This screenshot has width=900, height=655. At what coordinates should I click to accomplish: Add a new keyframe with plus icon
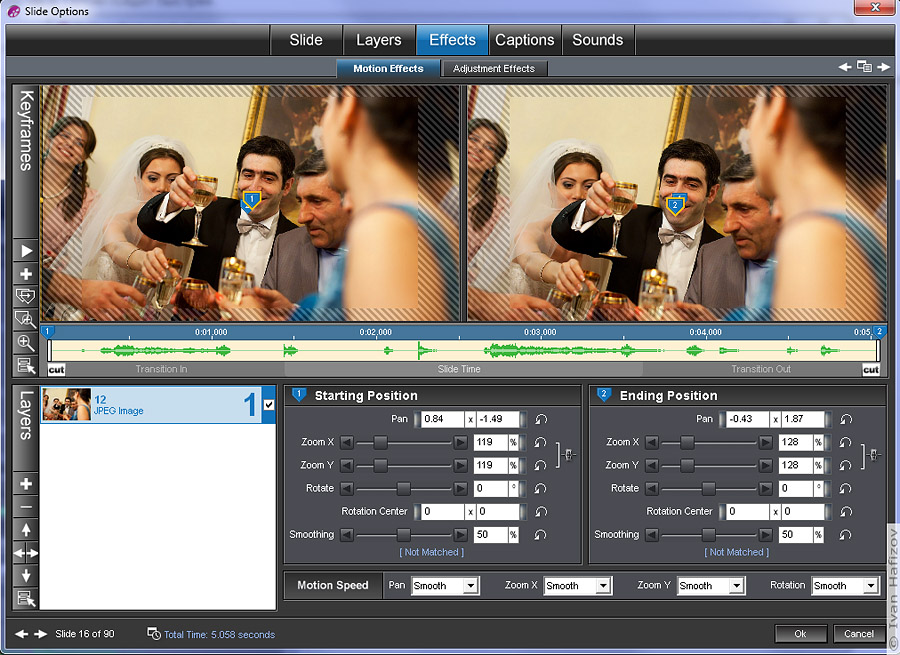click(x=26, y=274)
